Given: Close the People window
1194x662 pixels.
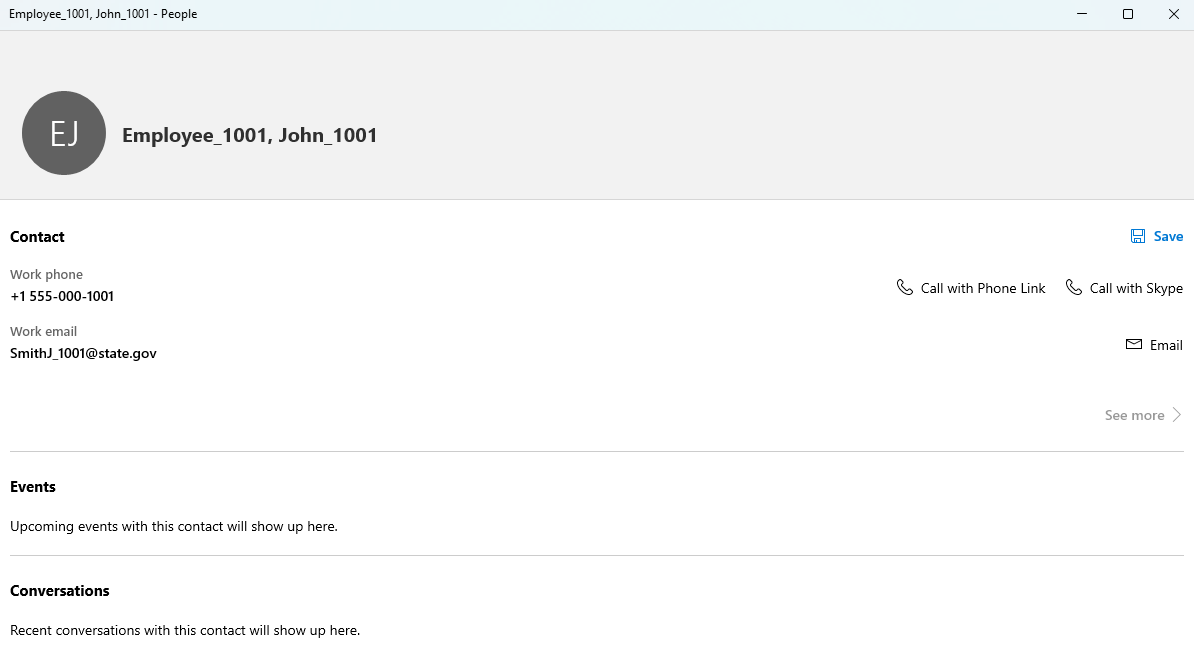Looking at the screenshot, I should tap(1173, 14).
